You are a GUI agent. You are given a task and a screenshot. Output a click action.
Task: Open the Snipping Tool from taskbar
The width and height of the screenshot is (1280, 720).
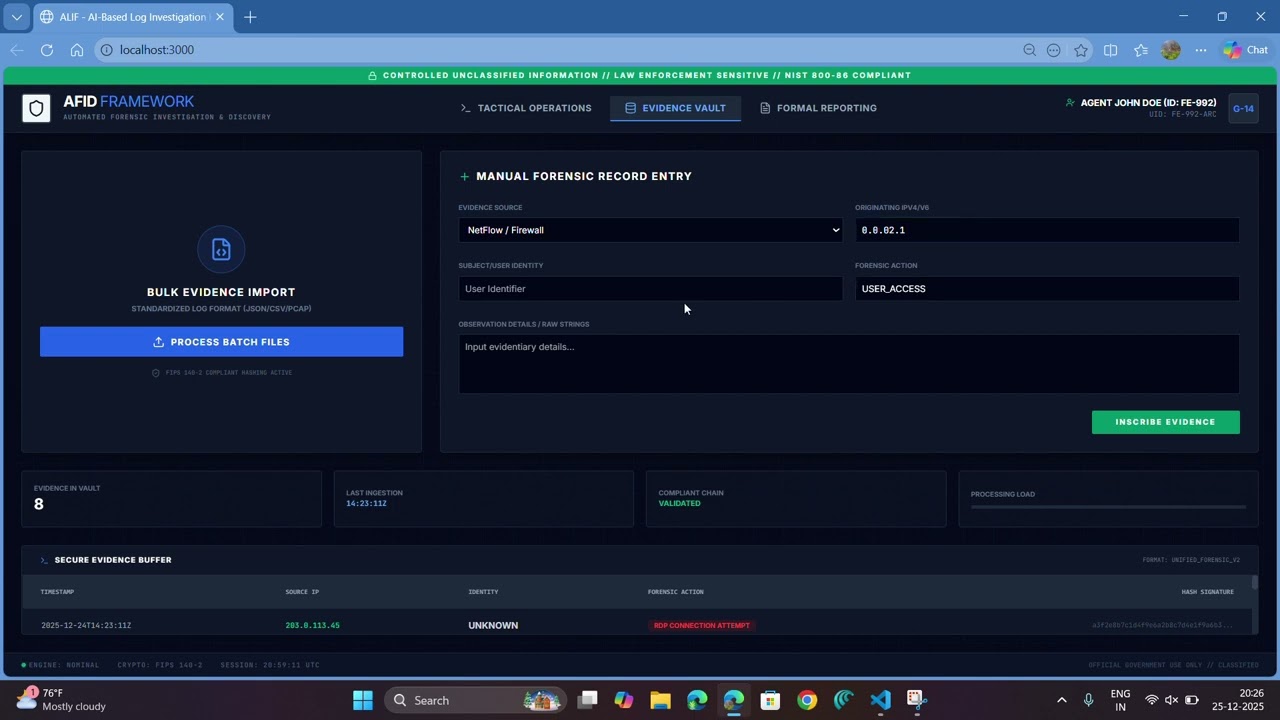point(917,700)
